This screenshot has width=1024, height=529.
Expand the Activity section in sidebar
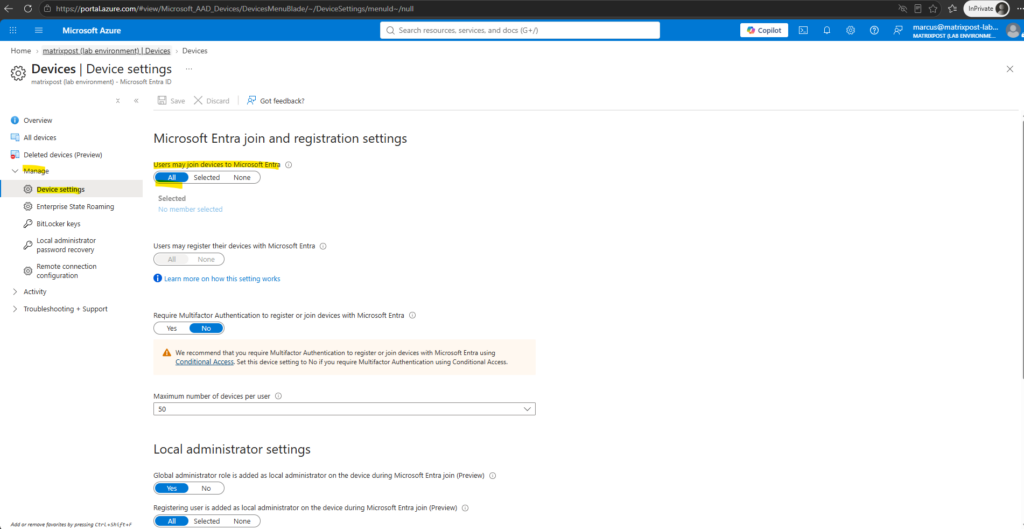35,291
